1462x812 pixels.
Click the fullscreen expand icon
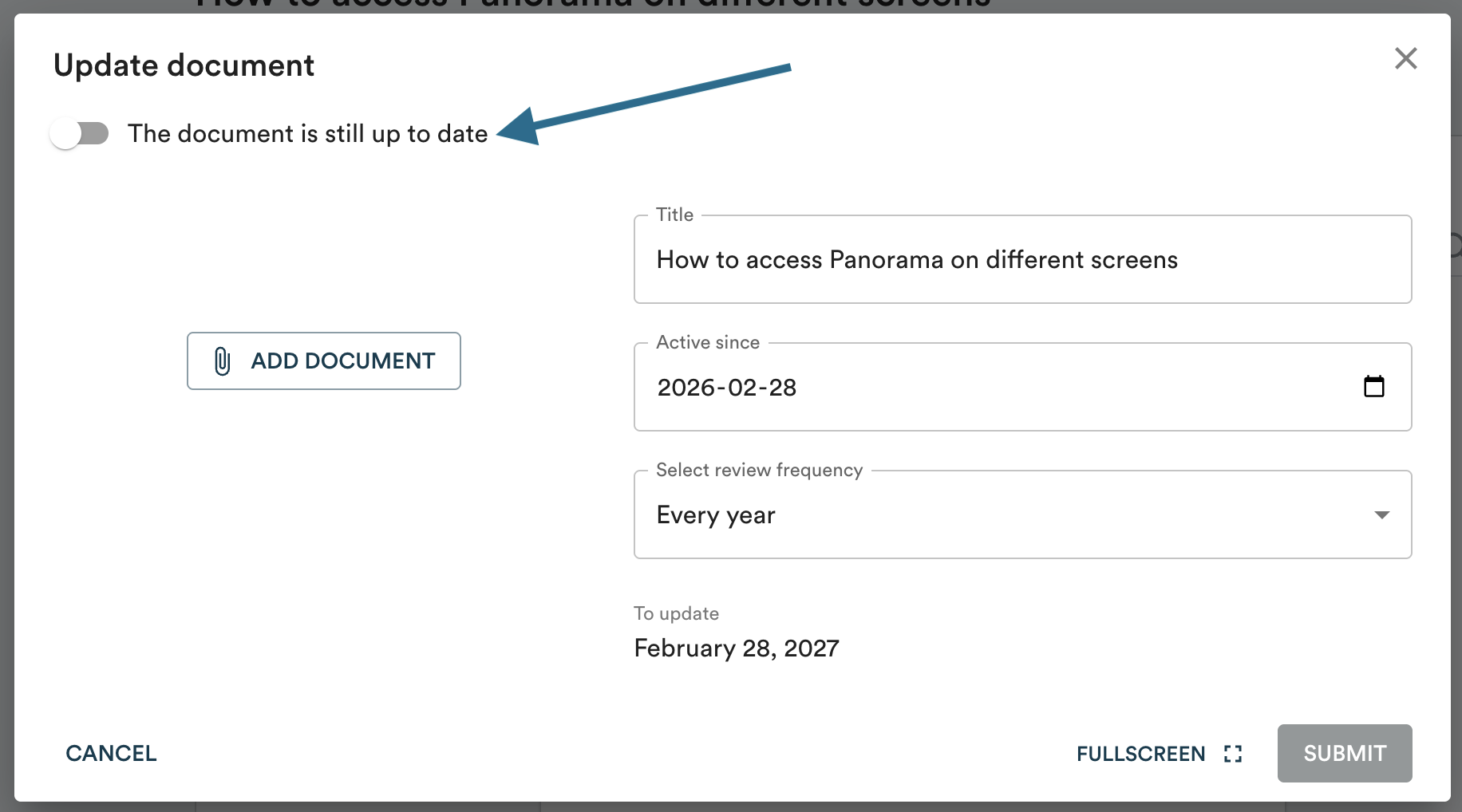(x=1233, y=754)
